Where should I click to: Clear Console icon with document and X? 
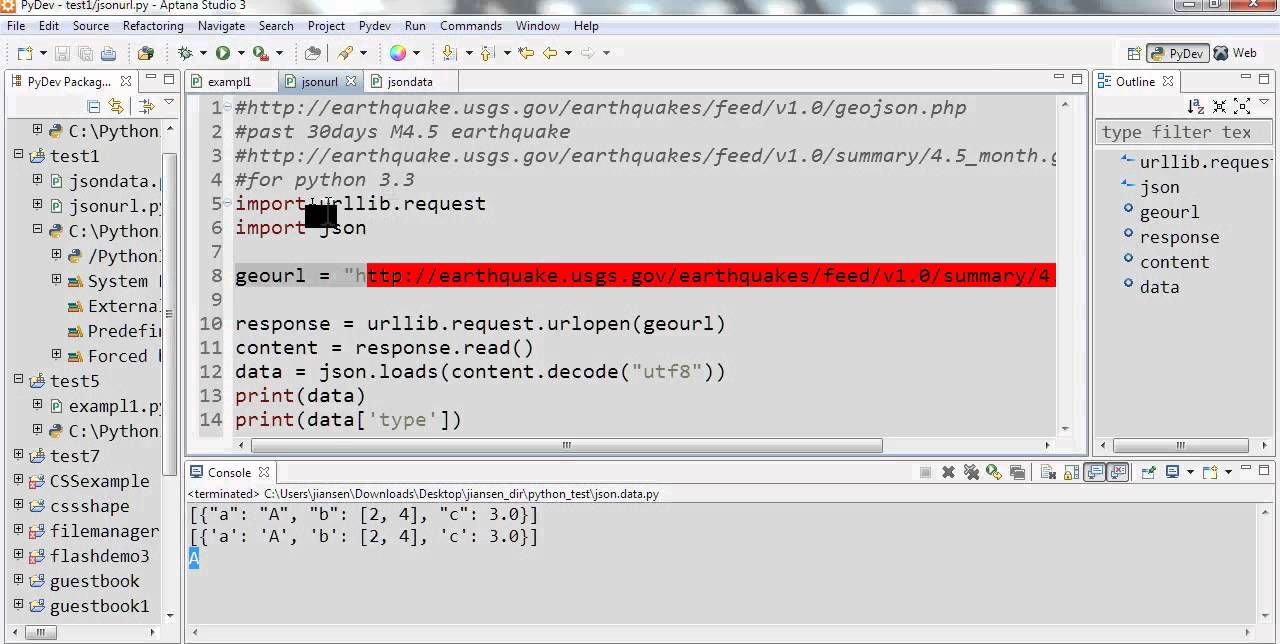[1048, 472]
